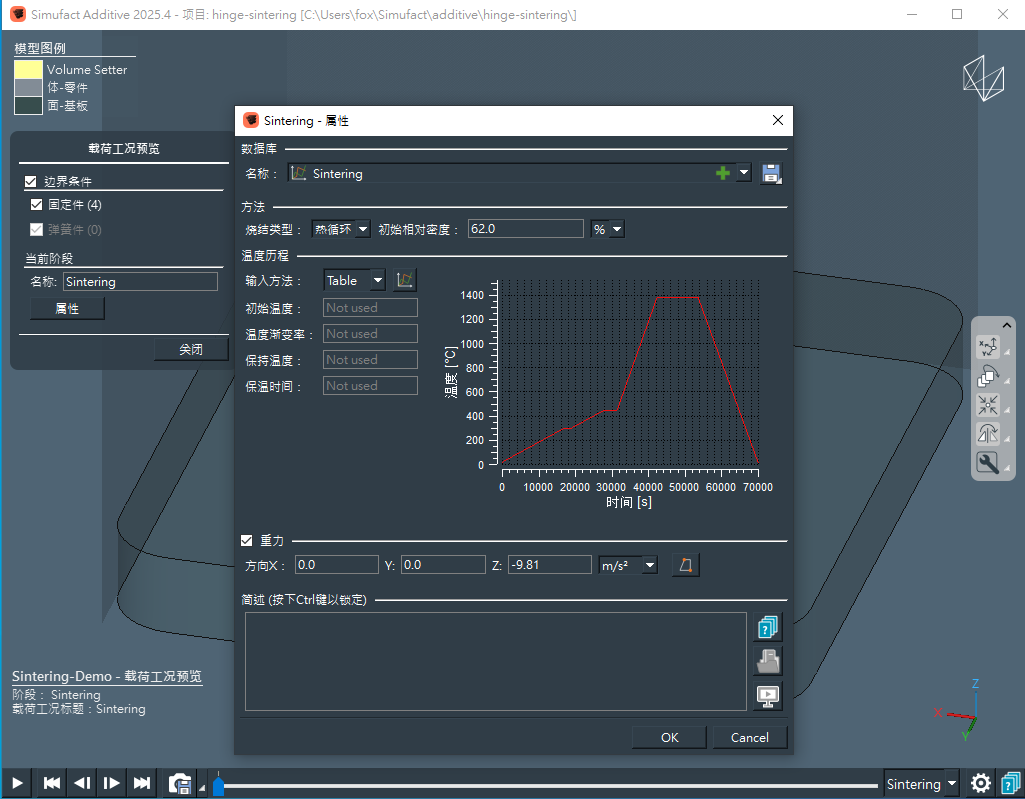Click the 当前阶段 name field Sintering

click(x=141, y=282)
